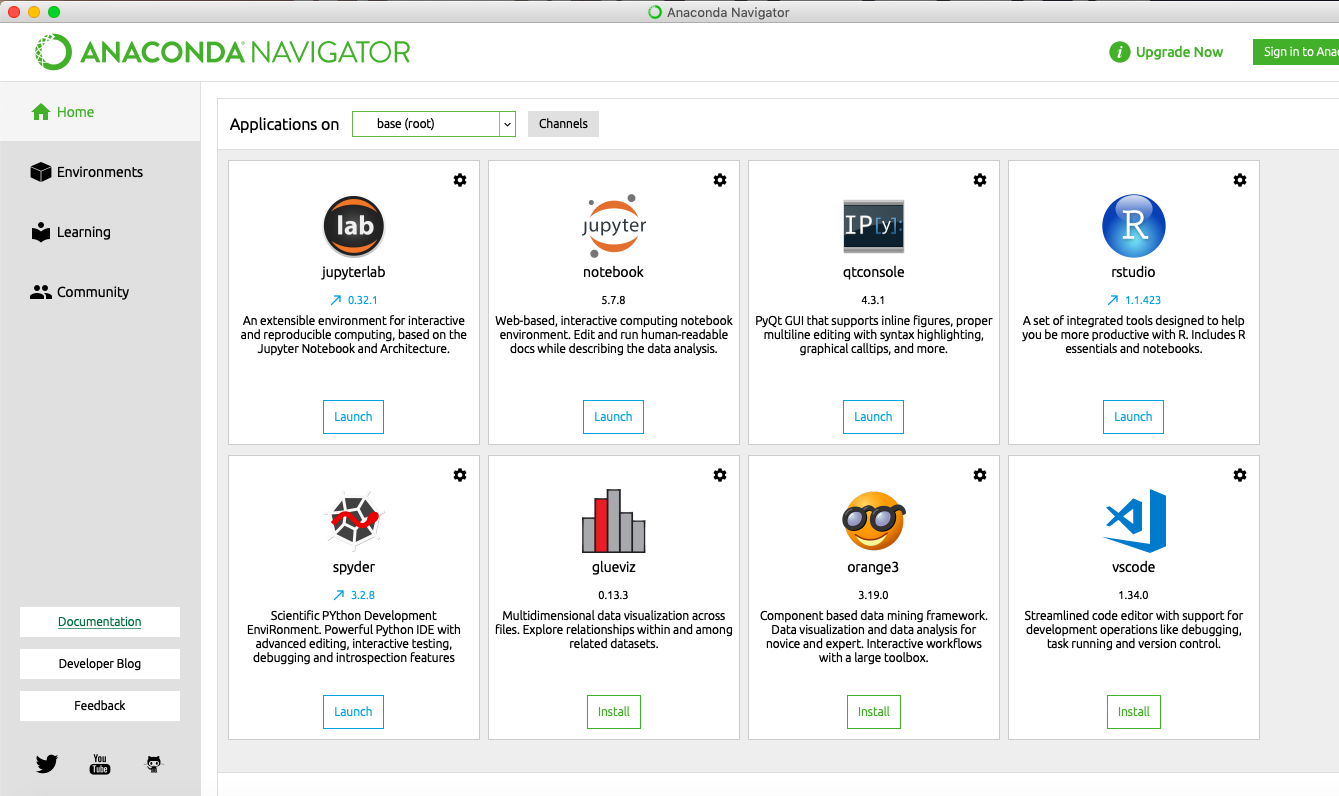Open the gear settings for the orange3 card

tap(980, 475)
